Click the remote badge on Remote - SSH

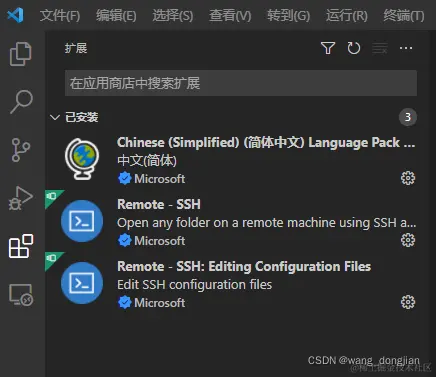click(x=52, y=196)
